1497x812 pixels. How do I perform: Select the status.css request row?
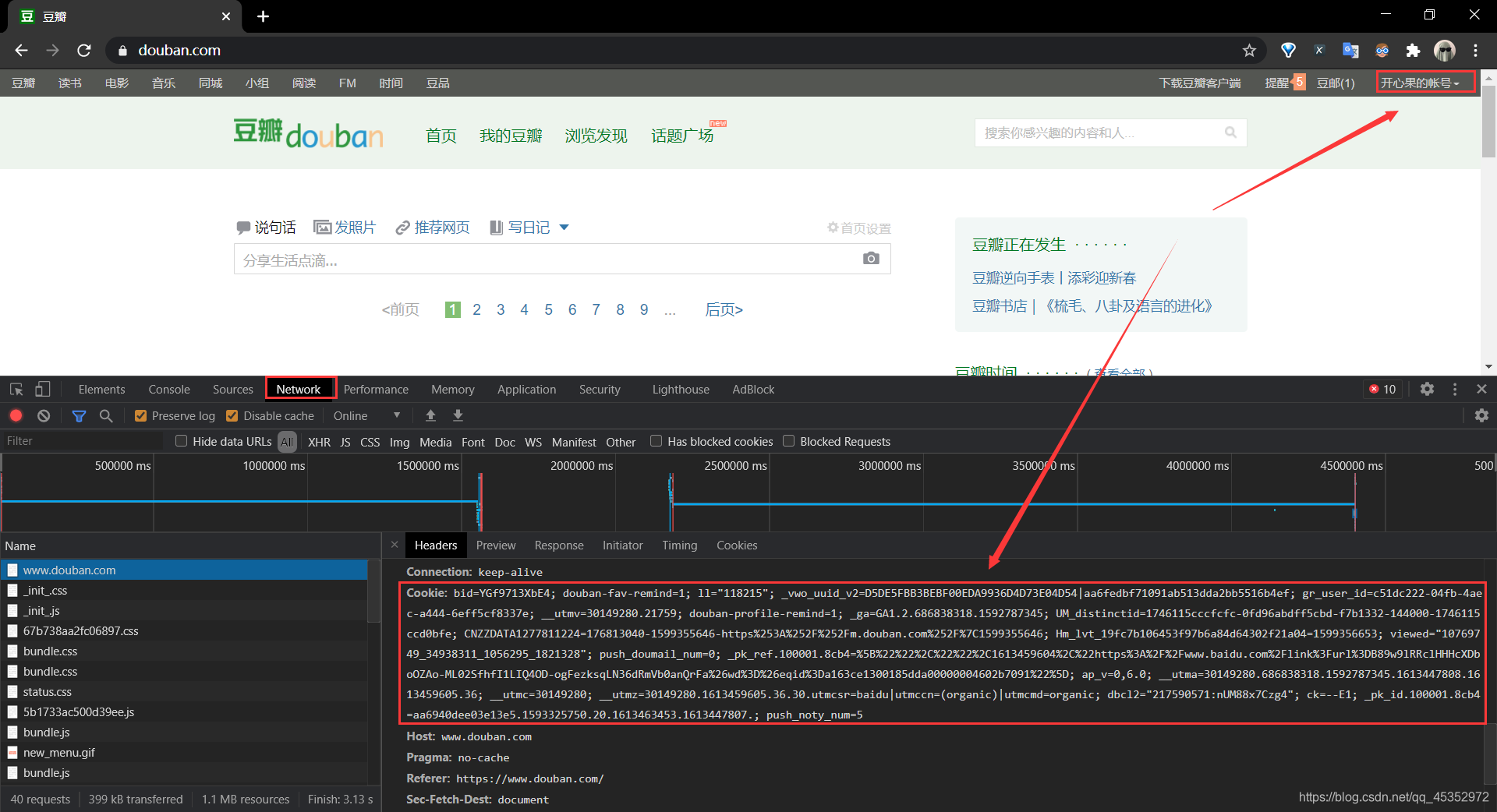[x=184, y=691]
